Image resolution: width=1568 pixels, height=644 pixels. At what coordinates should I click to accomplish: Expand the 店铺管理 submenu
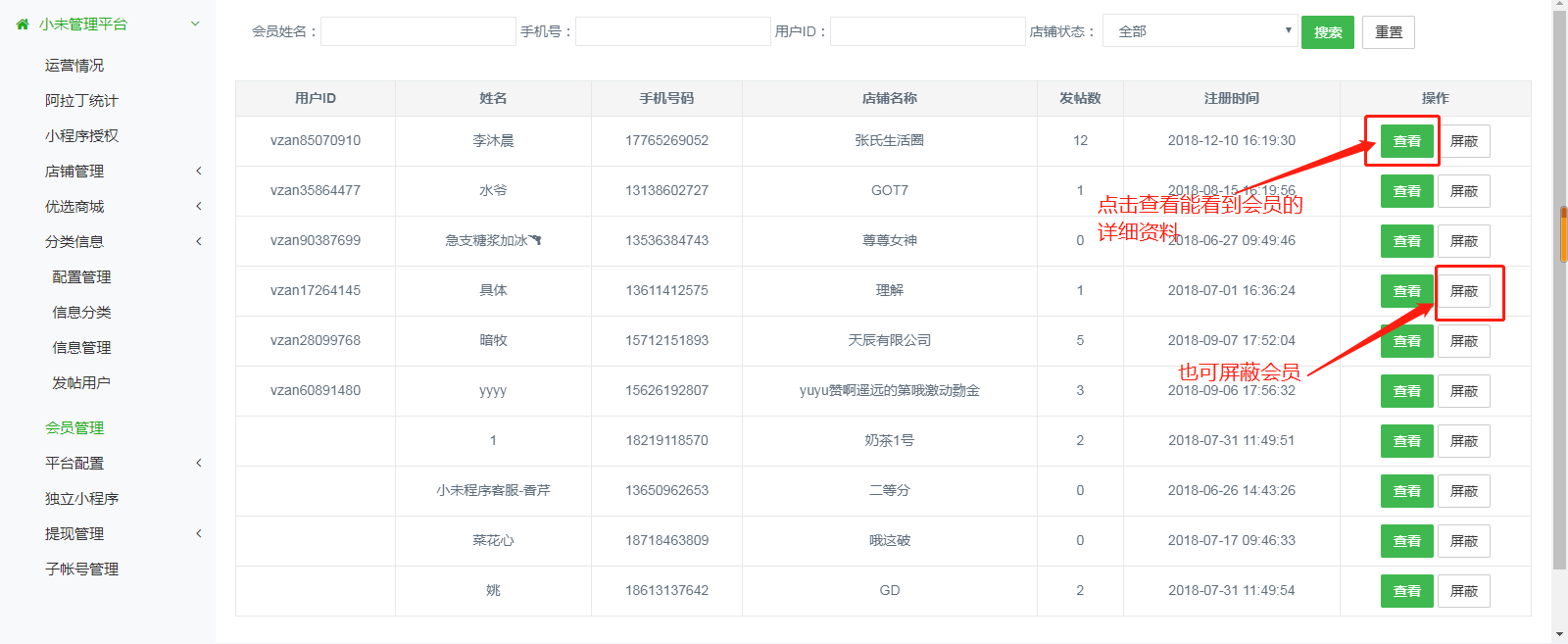[199, 171]
